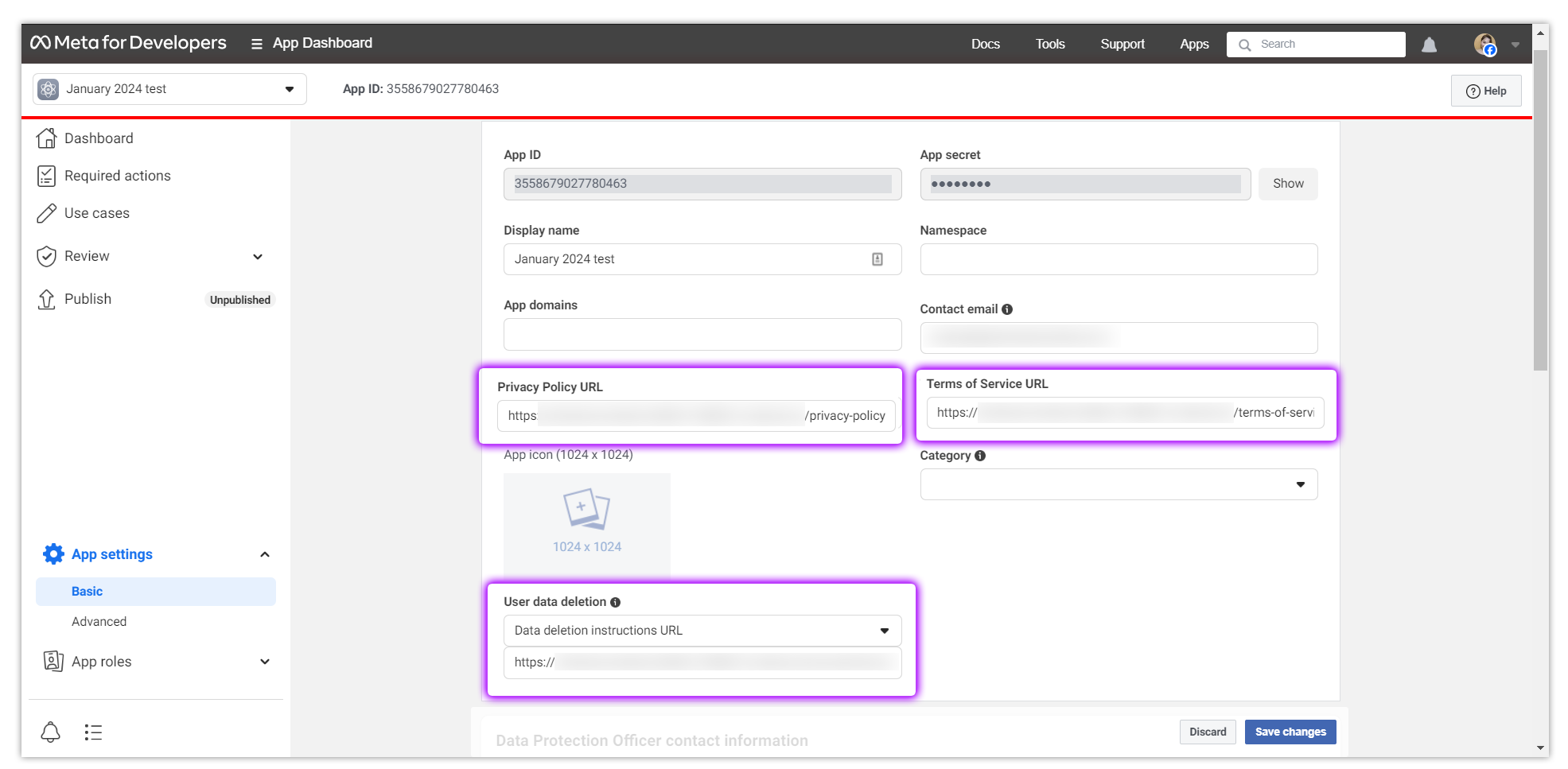1568x769 pixels.
Task: Open the profile avatar menu
Action: coord(1484,45)
